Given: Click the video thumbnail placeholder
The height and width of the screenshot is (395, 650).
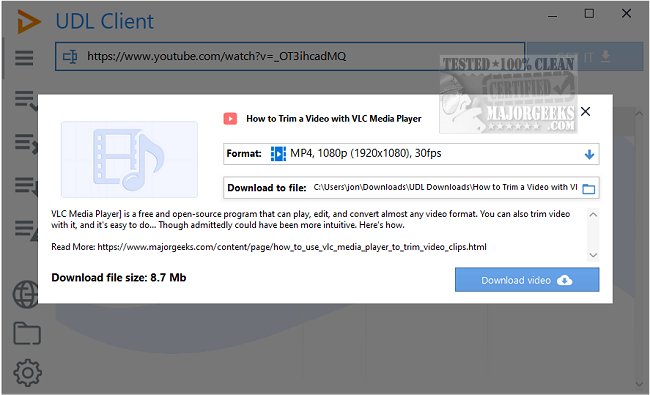Looking at the screenshot, I should pyautogui.click(x=129, y=160).
